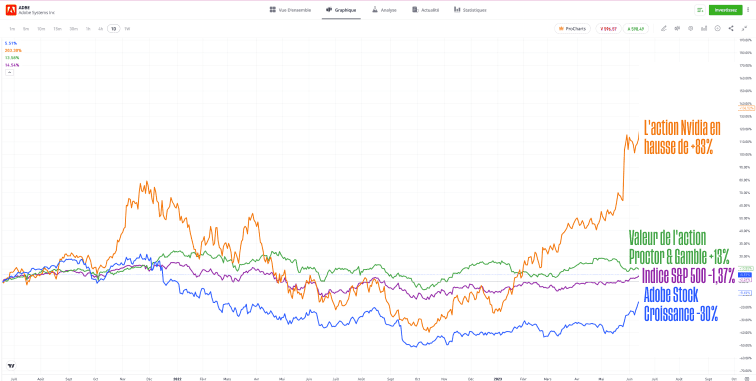This screenshot has height=381, width=756.
Task: Click the orange 203.38% legend value
Action: pyautogui.click(x=13, y=50)
